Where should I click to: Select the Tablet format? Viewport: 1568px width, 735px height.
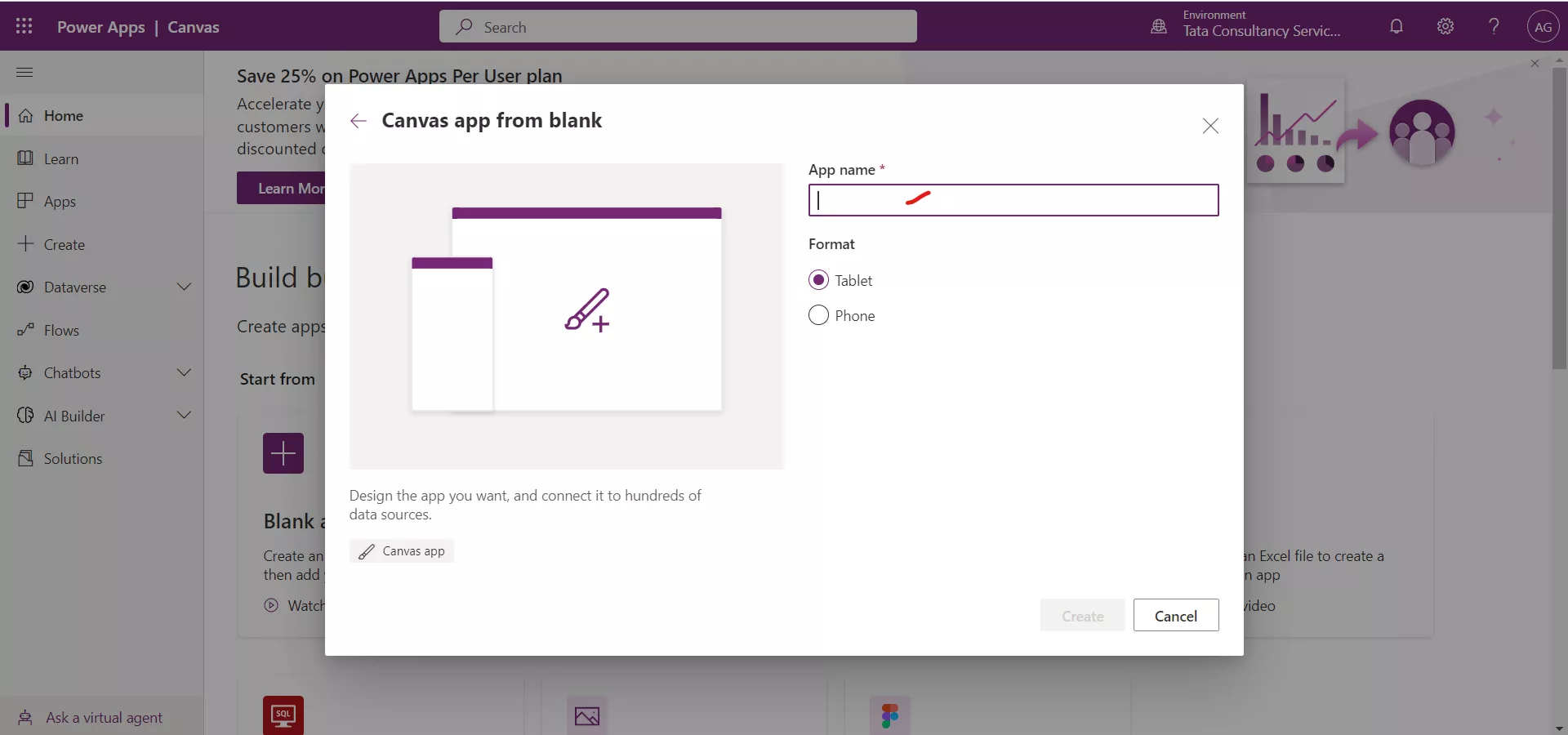click(818, 280)
